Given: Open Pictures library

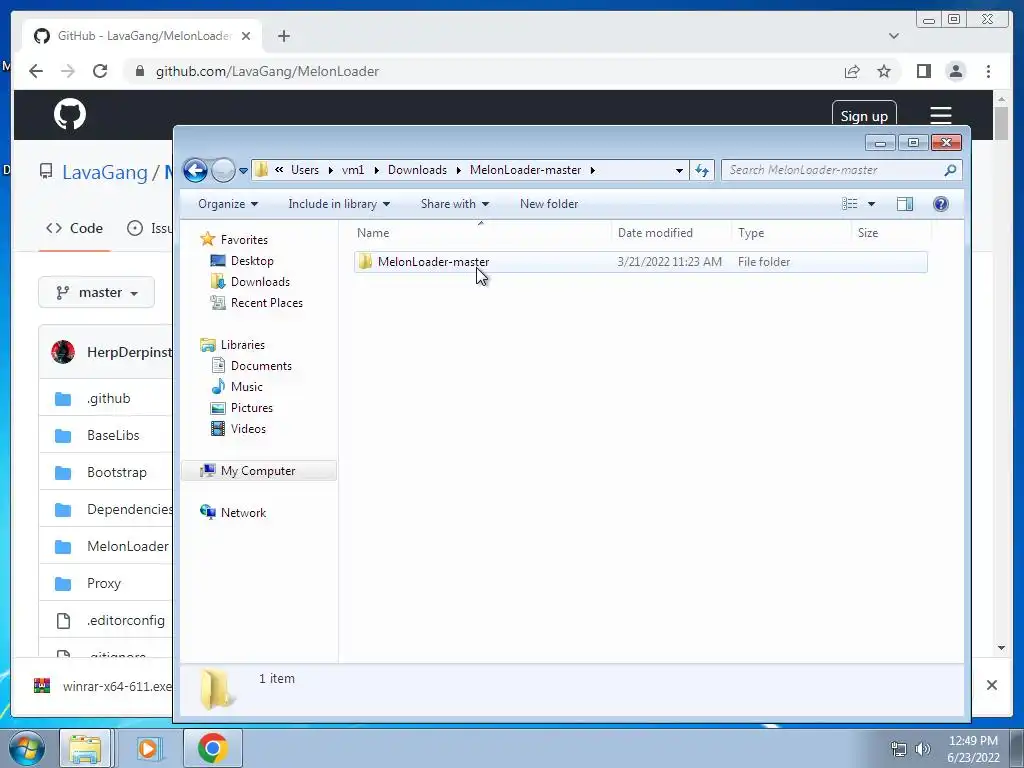Looking at the screenshot, I should point(251,408).
